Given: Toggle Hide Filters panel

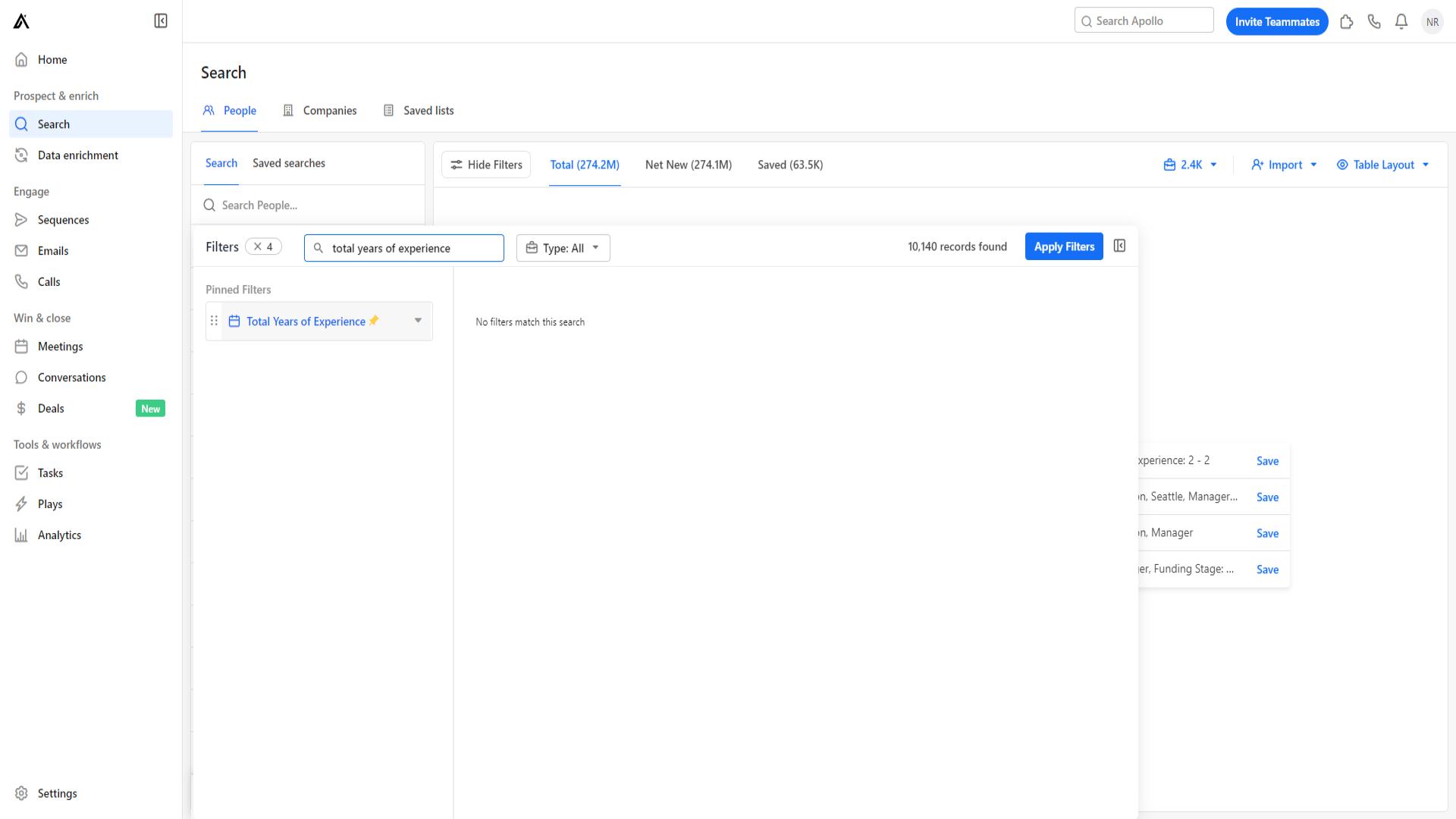Looking at the screenshot, I should 486,164.
